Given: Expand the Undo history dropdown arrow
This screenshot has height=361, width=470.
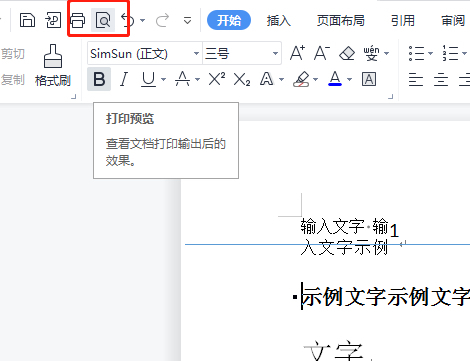Looking at the screenshot, I should [143, 21].
